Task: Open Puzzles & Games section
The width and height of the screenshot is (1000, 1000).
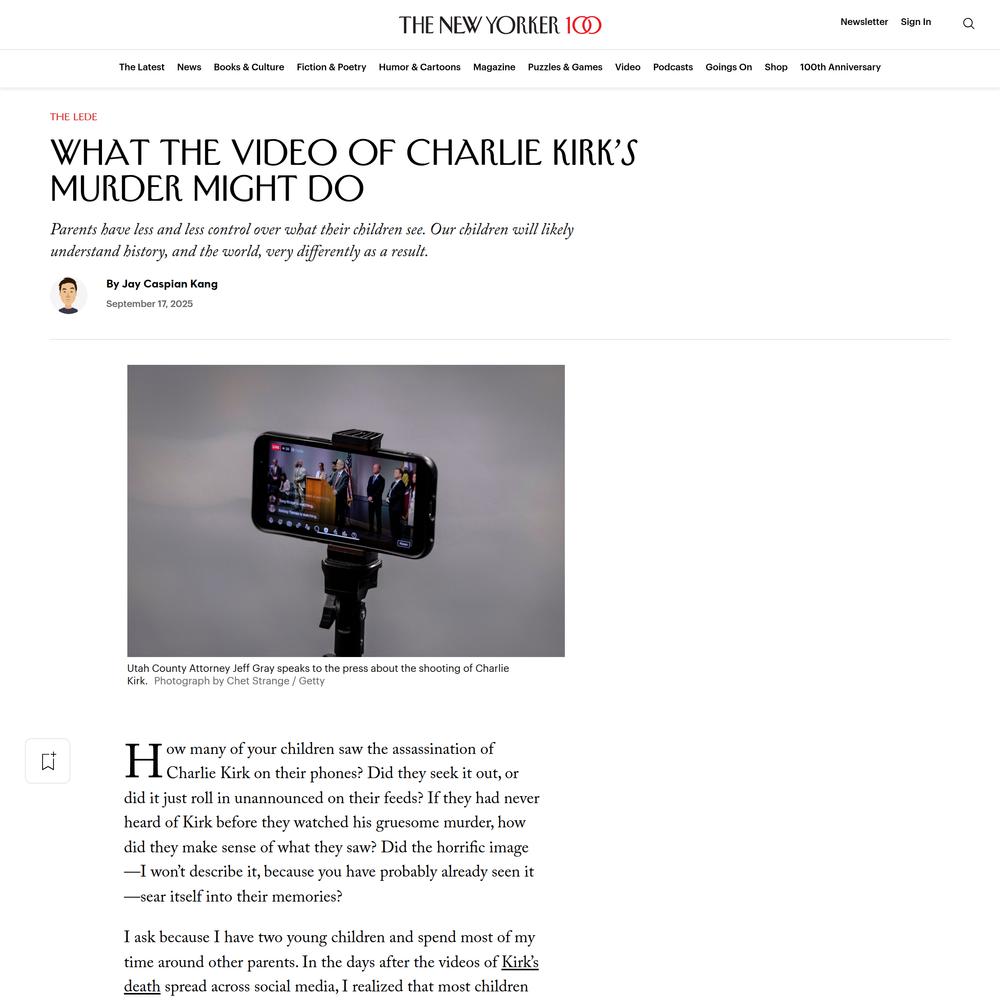Action: (565, 67)
